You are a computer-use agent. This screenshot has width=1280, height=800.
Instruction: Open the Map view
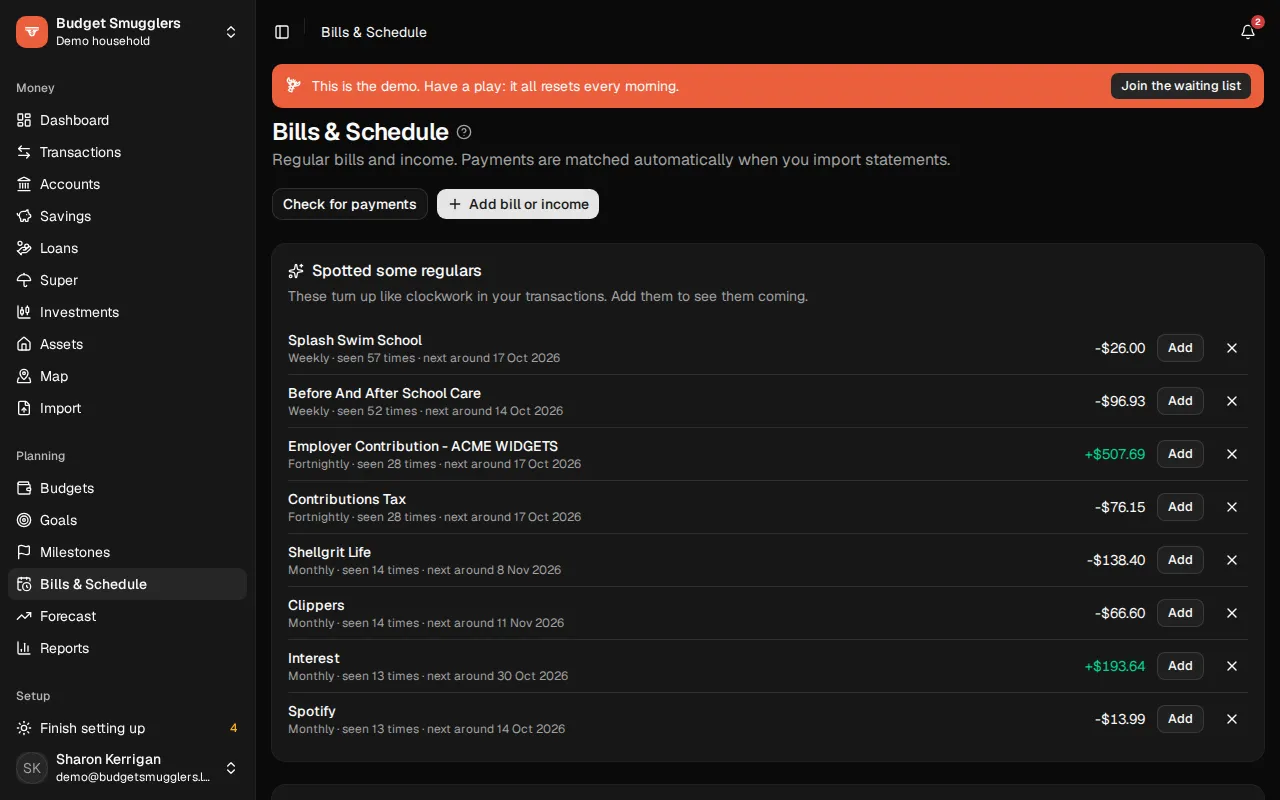click(127, 376)
